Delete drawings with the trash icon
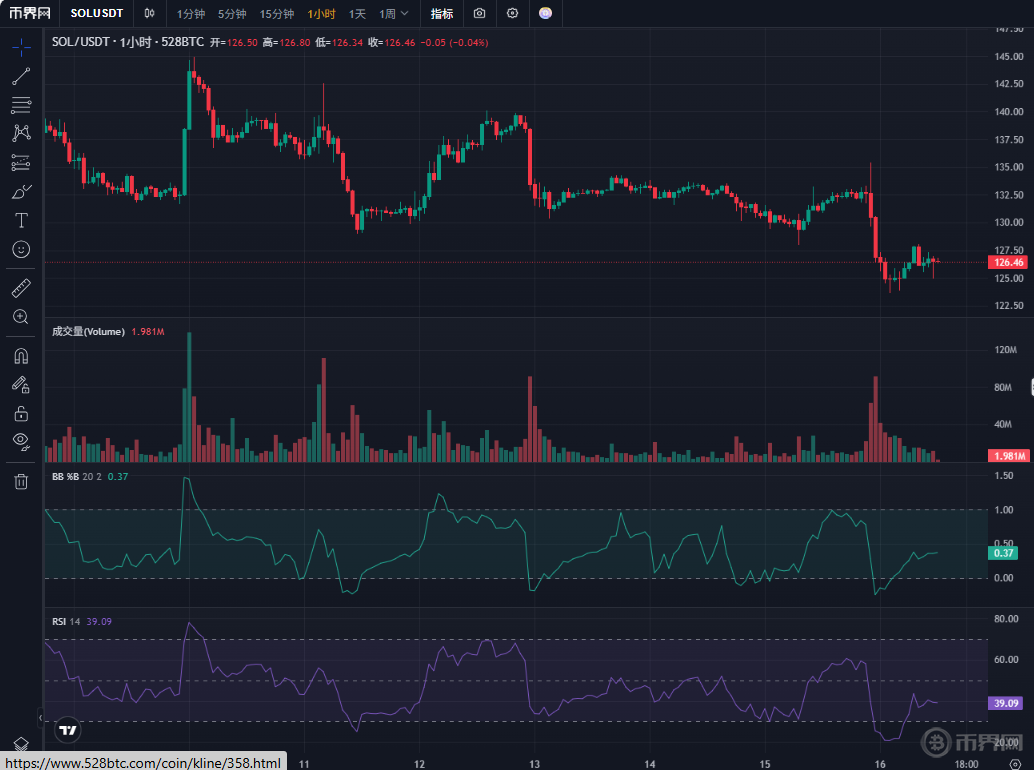The image size is (1034, 770). 21,482
